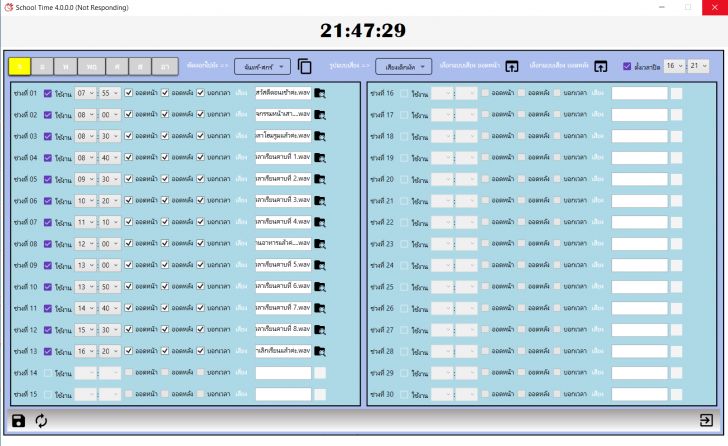Click the pre-bell sound upload icon
Screen dimensions: 728x446
point(512,66)
